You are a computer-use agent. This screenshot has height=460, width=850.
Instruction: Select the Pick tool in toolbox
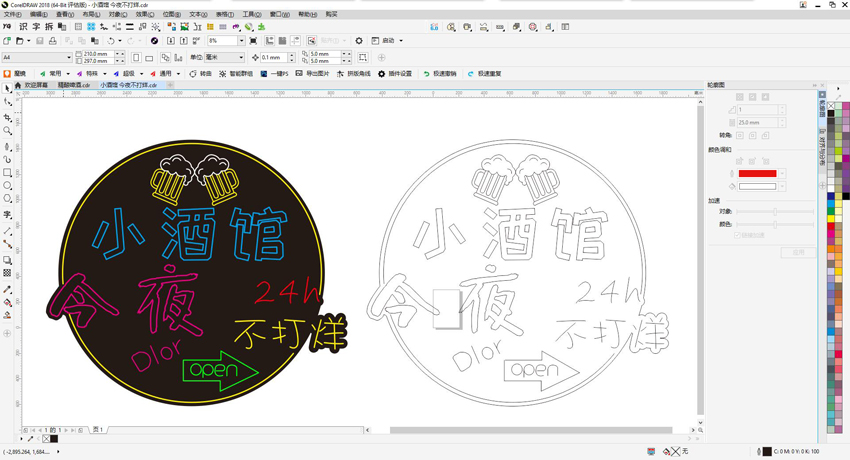tap(7, 89)
